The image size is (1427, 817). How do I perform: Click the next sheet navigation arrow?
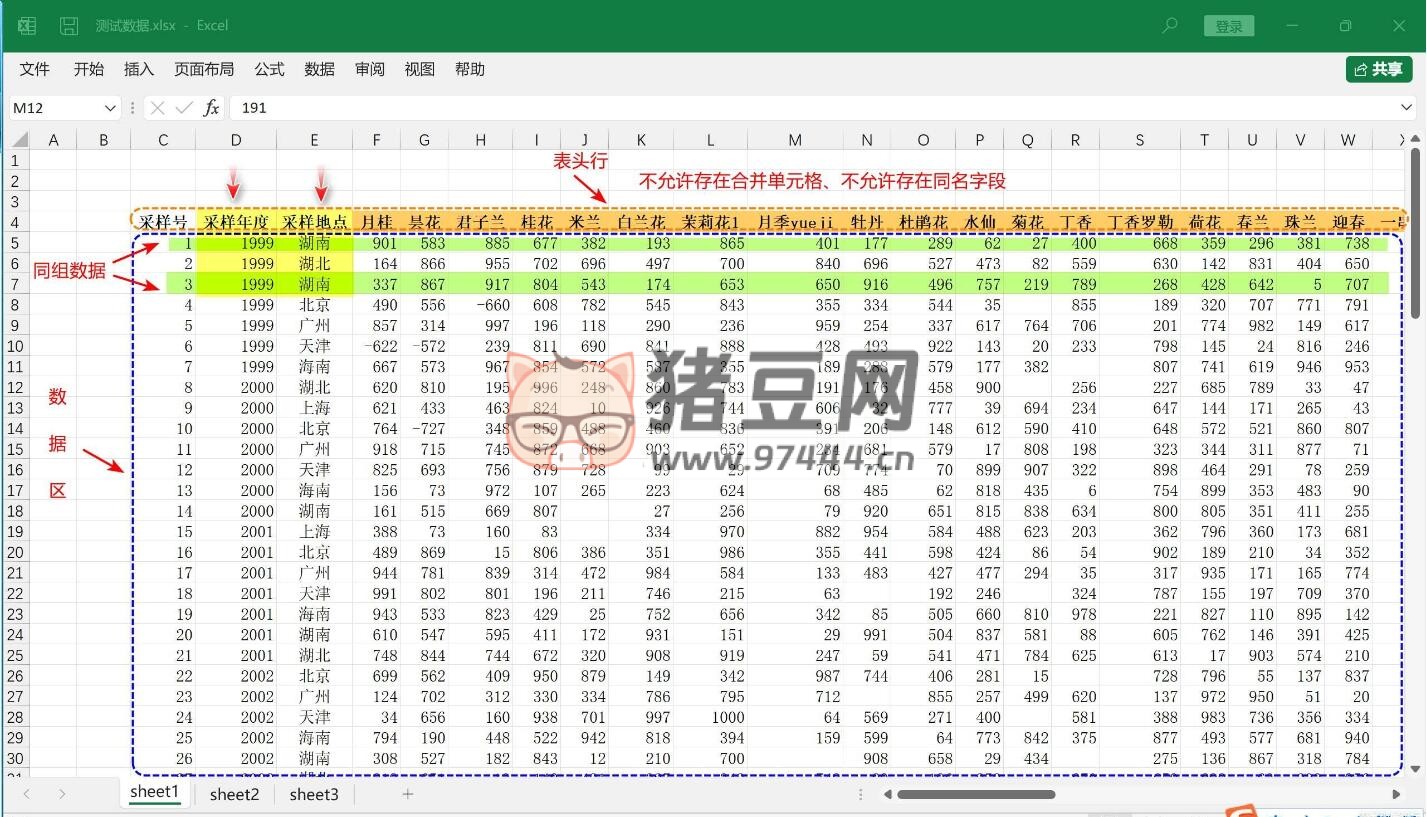coord(62,794)
